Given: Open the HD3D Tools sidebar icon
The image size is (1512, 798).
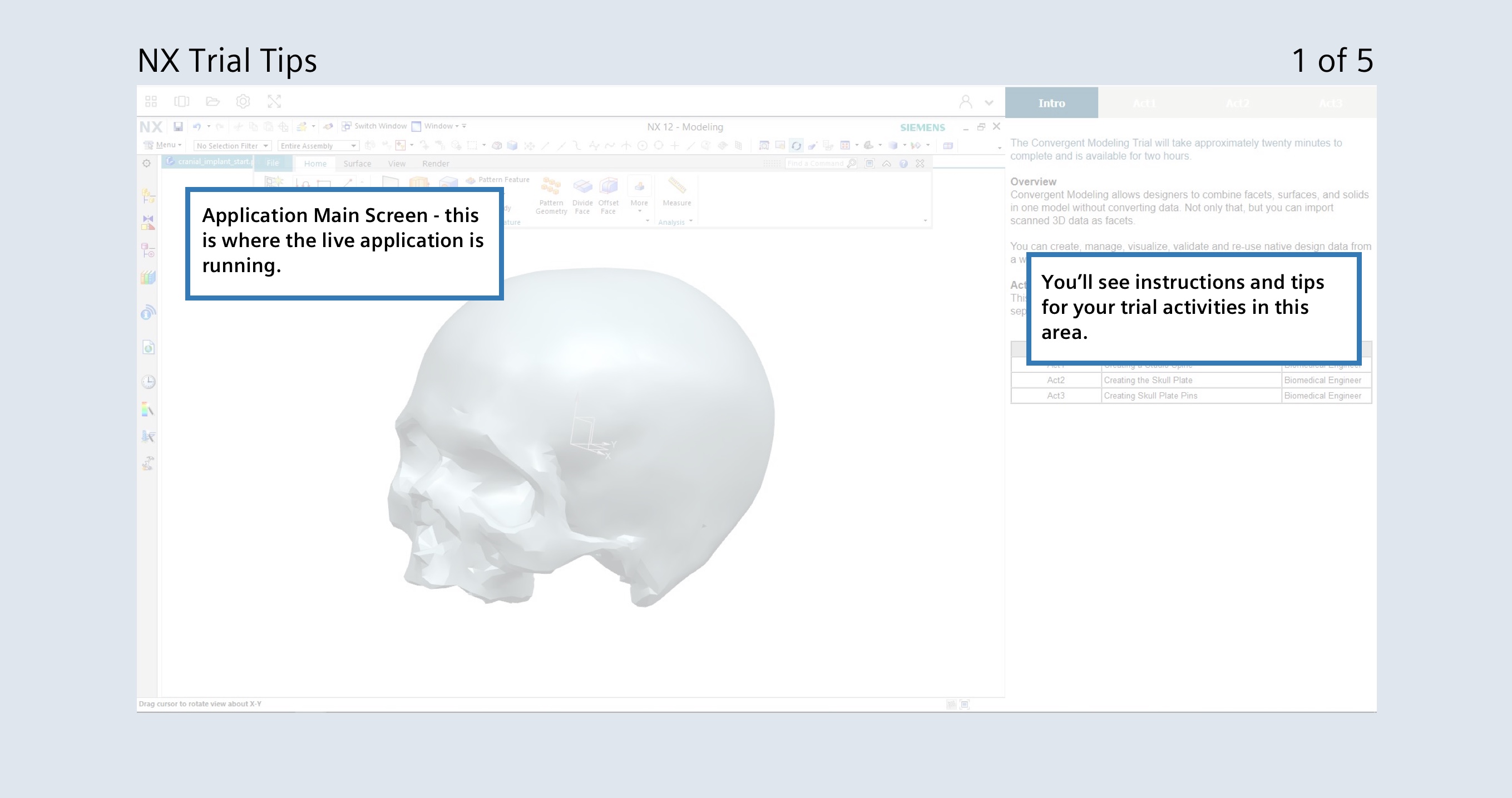Looking at the screenshot, I should 148,312.
